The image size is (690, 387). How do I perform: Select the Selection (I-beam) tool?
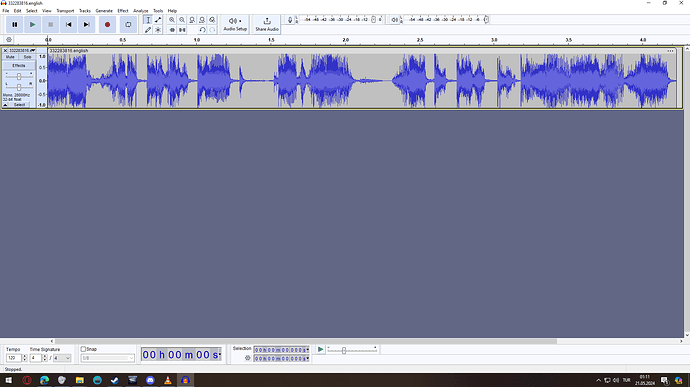tap(148, 20)
